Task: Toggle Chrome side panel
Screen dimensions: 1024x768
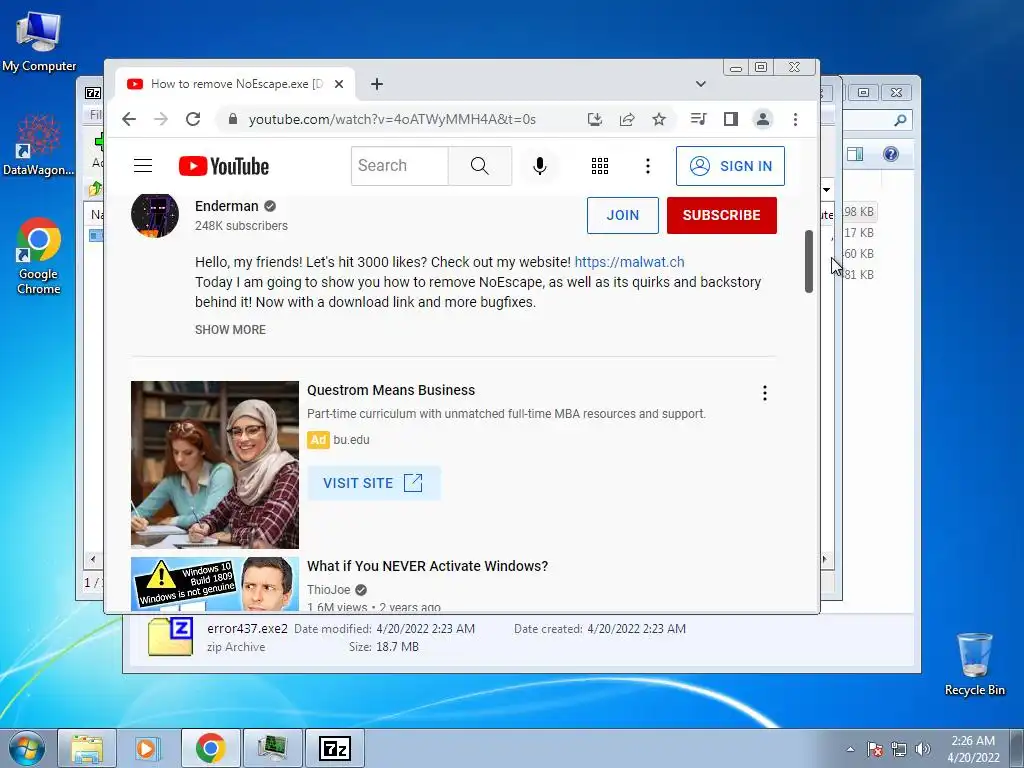Action: 731,119
